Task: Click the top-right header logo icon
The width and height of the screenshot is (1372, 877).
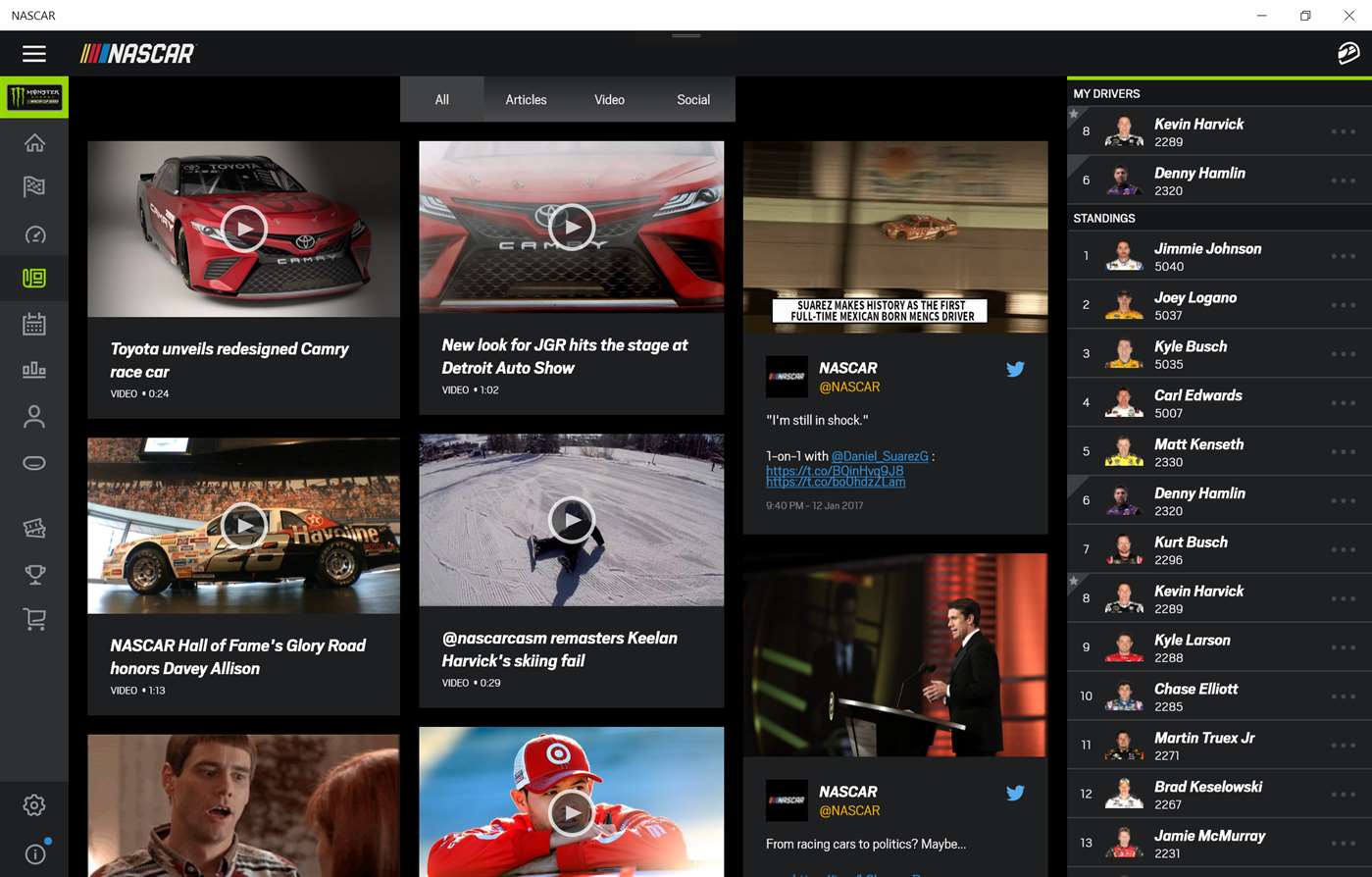Action: (x=1348, y=53)
